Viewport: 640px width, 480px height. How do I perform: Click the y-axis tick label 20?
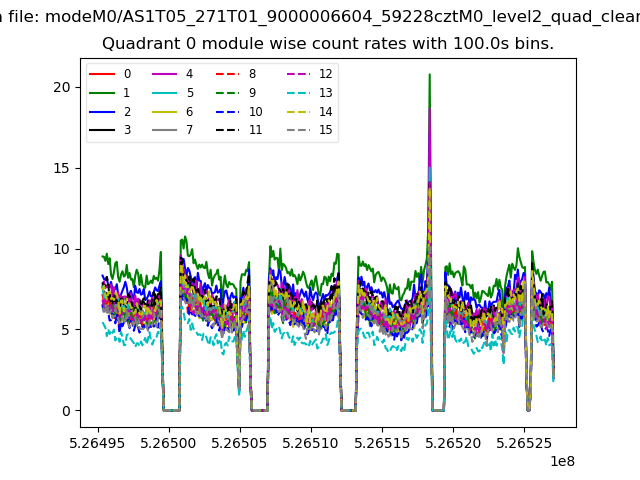click(x=62, y=87)
